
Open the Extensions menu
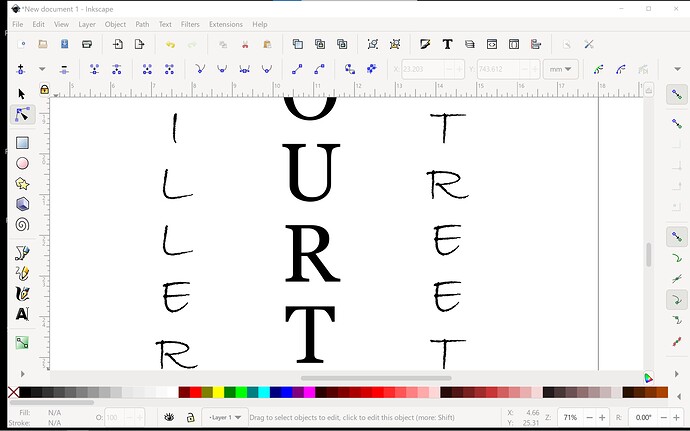tap(226, 24)
